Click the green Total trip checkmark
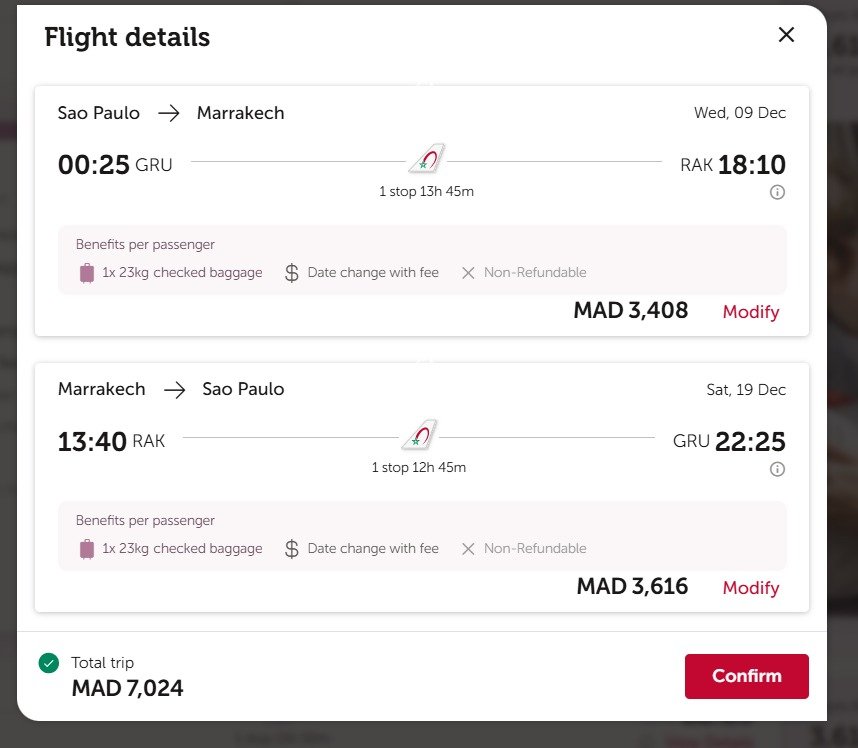 click(48, 663)
